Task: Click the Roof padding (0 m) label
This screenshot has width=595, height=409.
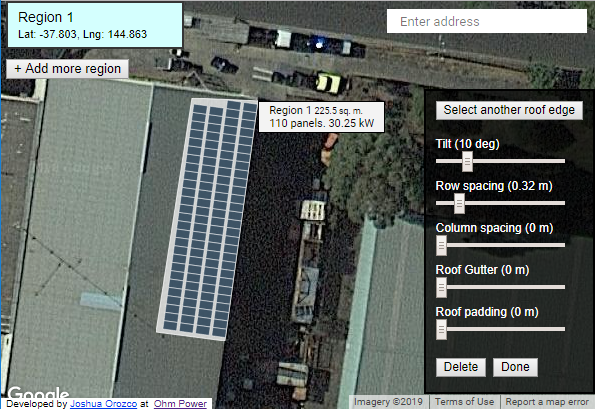Action: (487, 312)
